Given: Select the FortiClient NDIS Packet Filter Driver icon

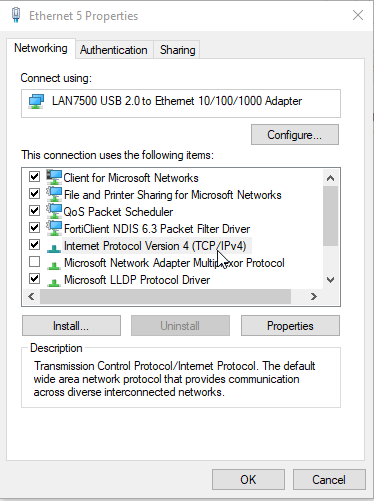Looking at the screenshot, I should (54, 228).
